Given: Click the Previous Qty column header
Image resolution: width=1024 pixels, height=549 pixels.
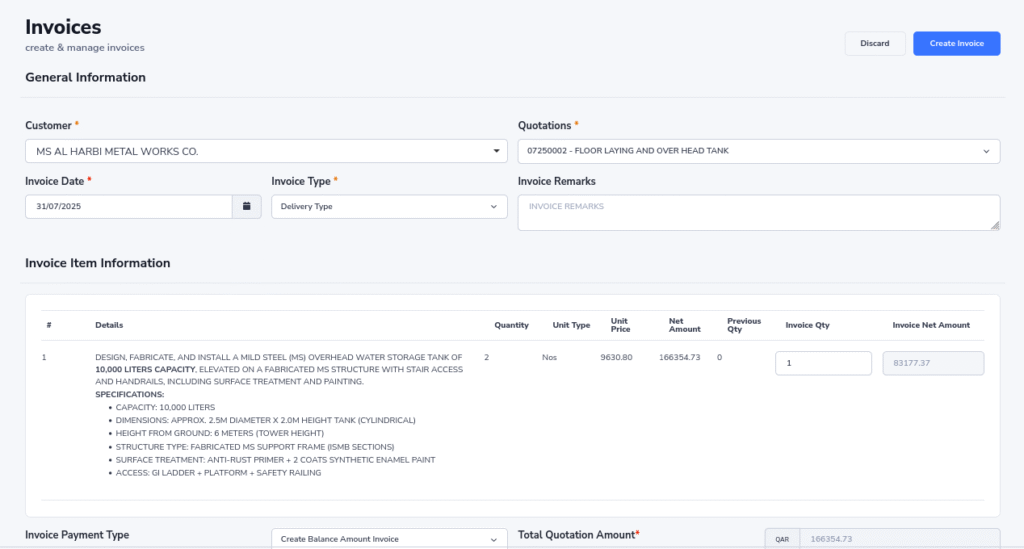Looking at the screenshot, I should click(x=744, y=325).
